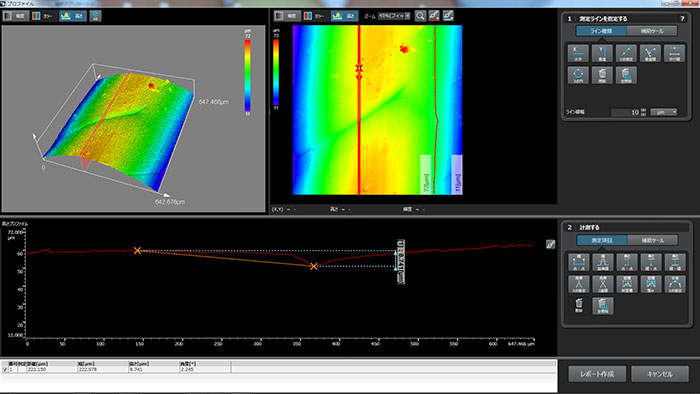Switch to the line type tab in section 1
The height and width of the screenshot is (394, 700).
coord(601,31)
